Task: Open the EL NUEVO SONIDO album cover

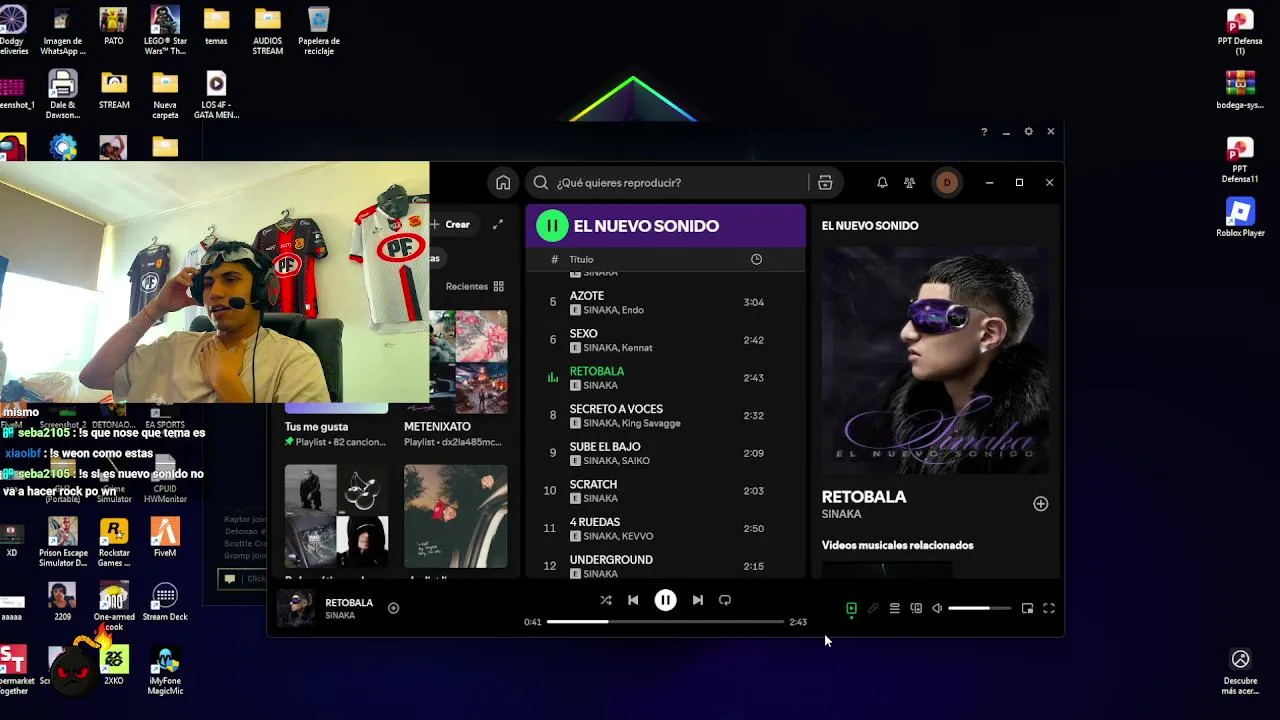Action: pos(936,361)
